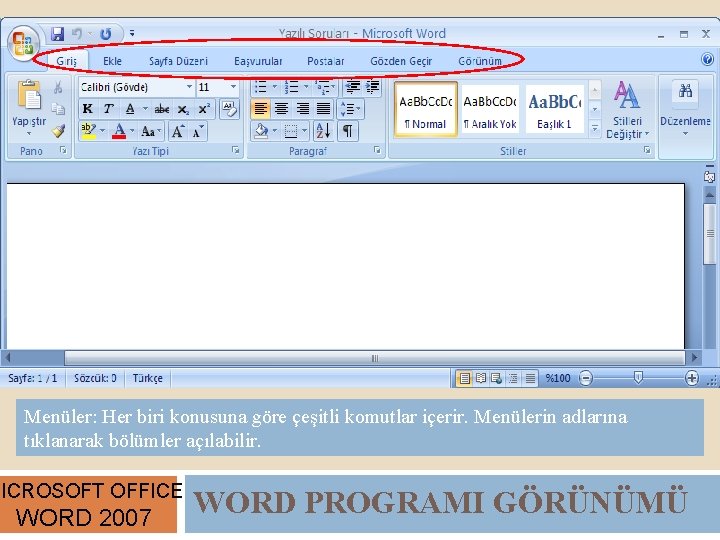This screenshot has height=540, width=720.
Task: Click the decrease indent icon
Action: 353,87
